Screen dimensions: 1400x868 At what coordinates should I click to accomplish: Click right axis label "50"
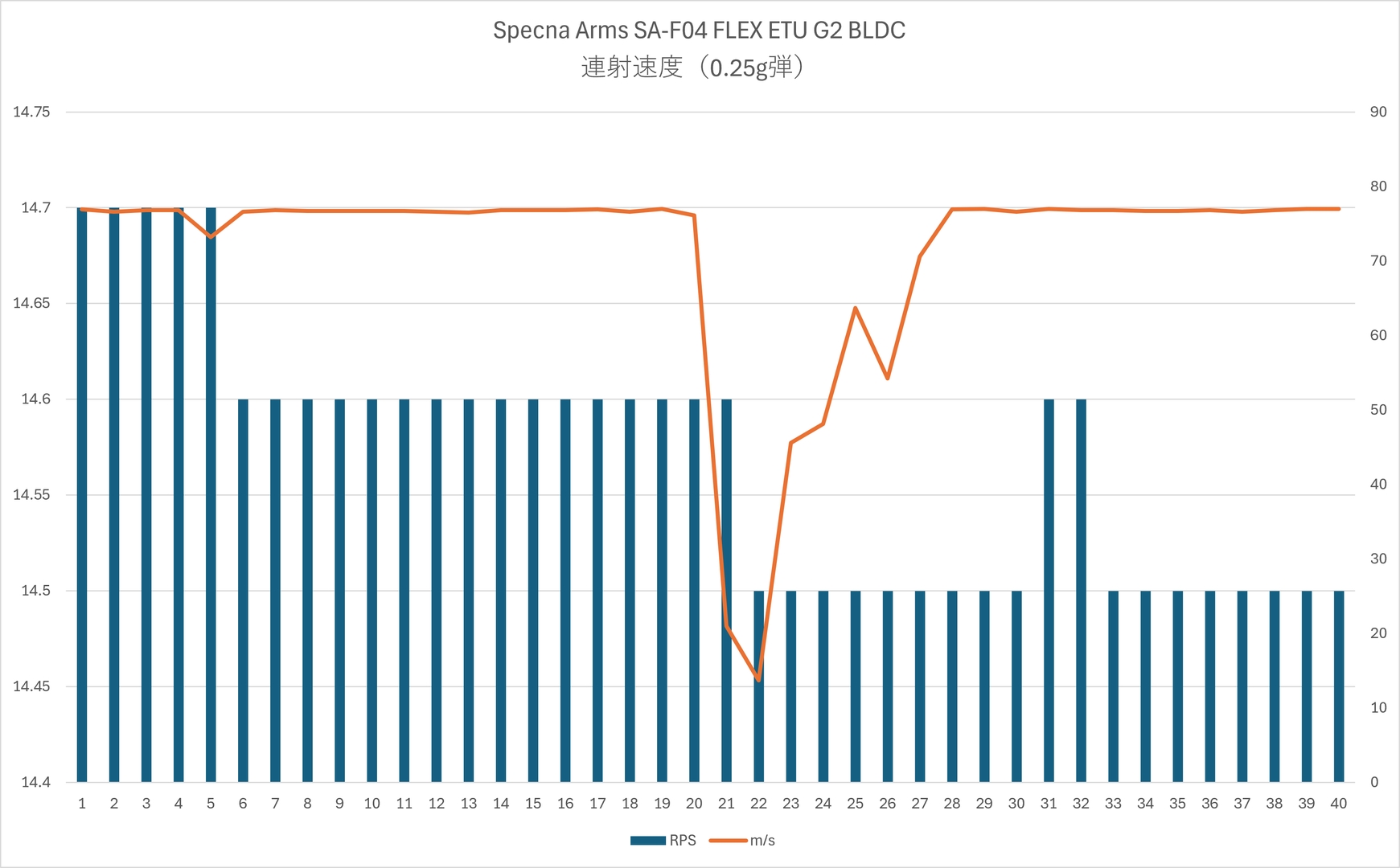click(1378, 410)
